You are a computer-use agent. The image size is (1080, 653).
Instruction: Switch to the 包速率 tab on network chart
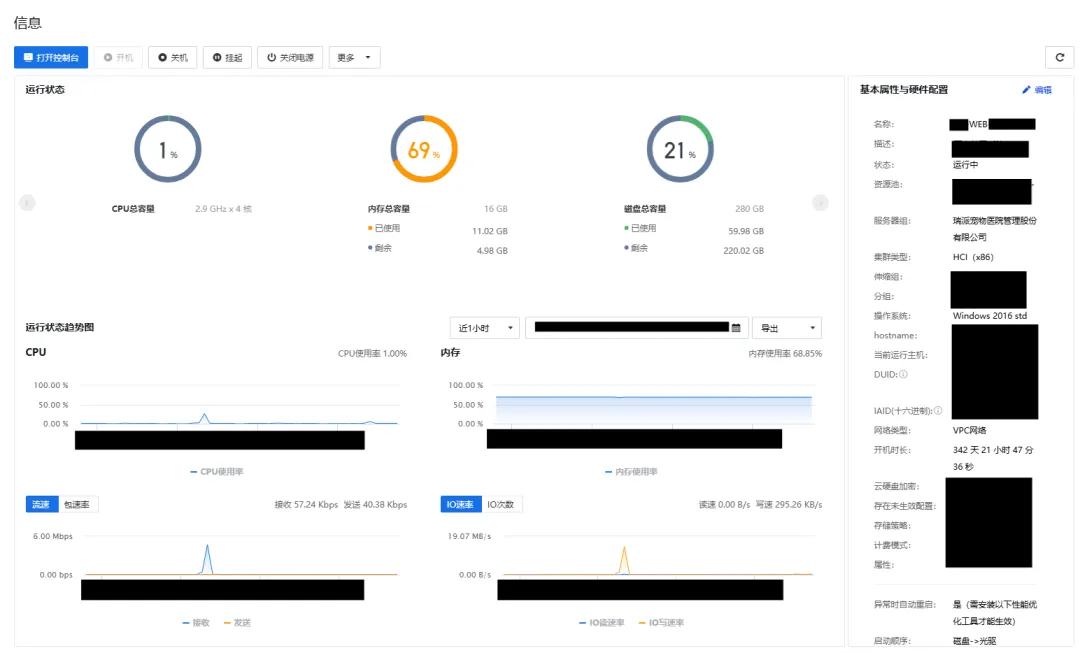point(77,504)
